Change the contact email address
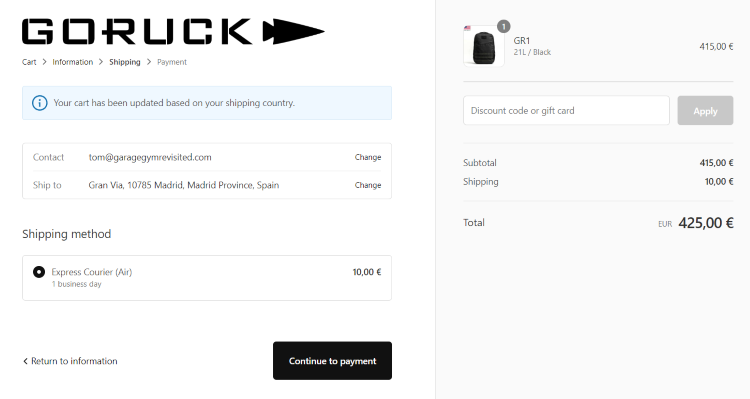Viewport: 750px width, 399px height. (x=368, y=157)
